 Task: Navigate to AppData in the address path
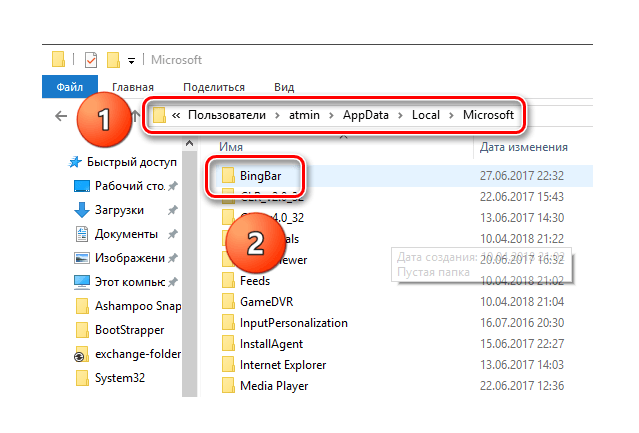(366, 115)
